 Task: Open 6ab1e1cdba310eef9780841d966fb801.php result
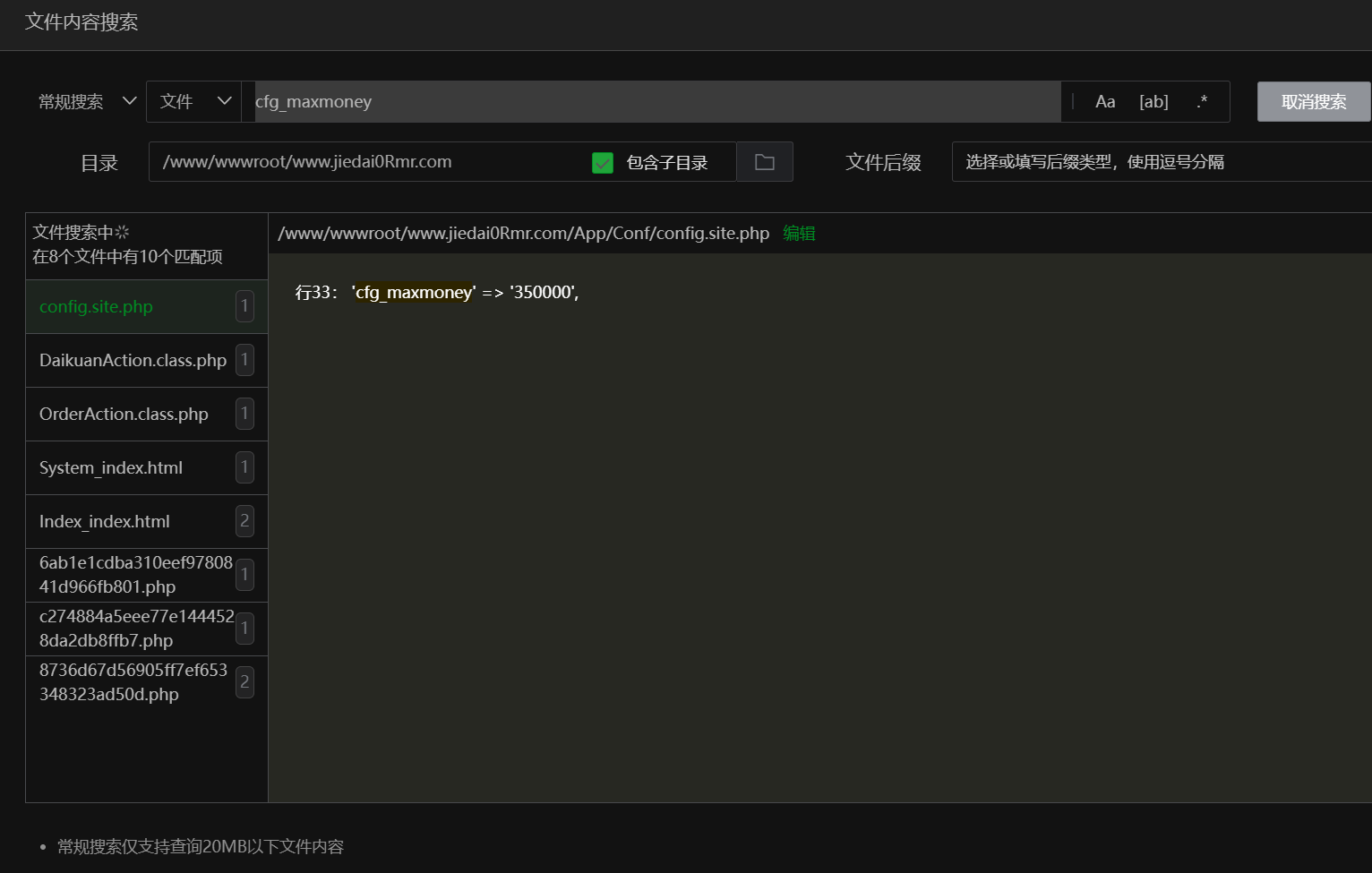coord(134,575)
